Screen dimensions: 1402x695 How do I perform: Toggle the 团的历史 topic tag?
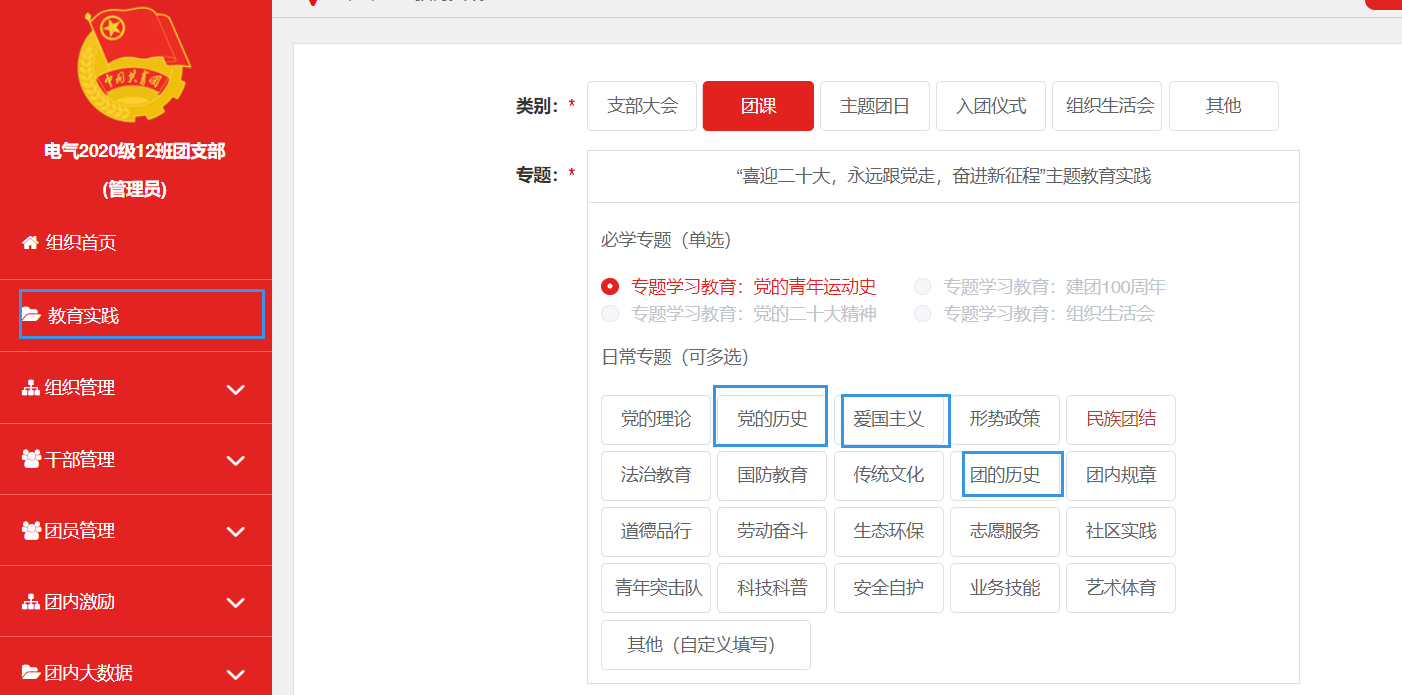pos(1006,475)
